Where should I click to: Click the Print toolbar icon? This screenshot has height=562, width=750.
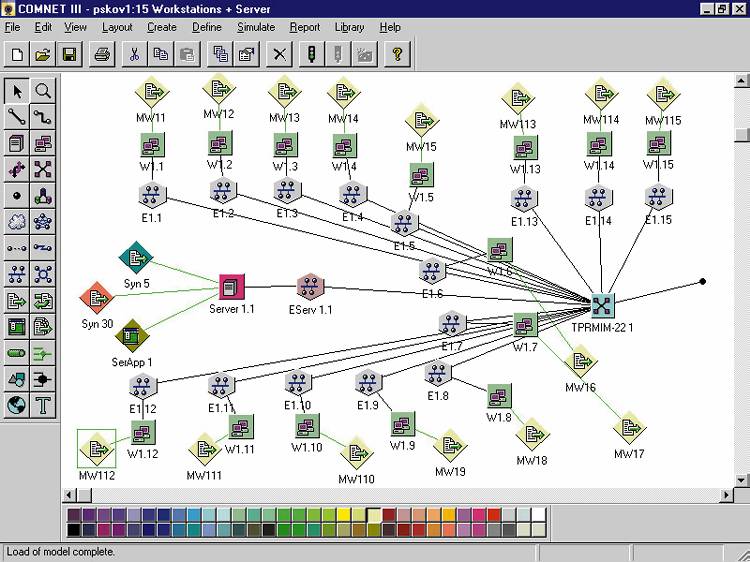click(x=102, y=54)
